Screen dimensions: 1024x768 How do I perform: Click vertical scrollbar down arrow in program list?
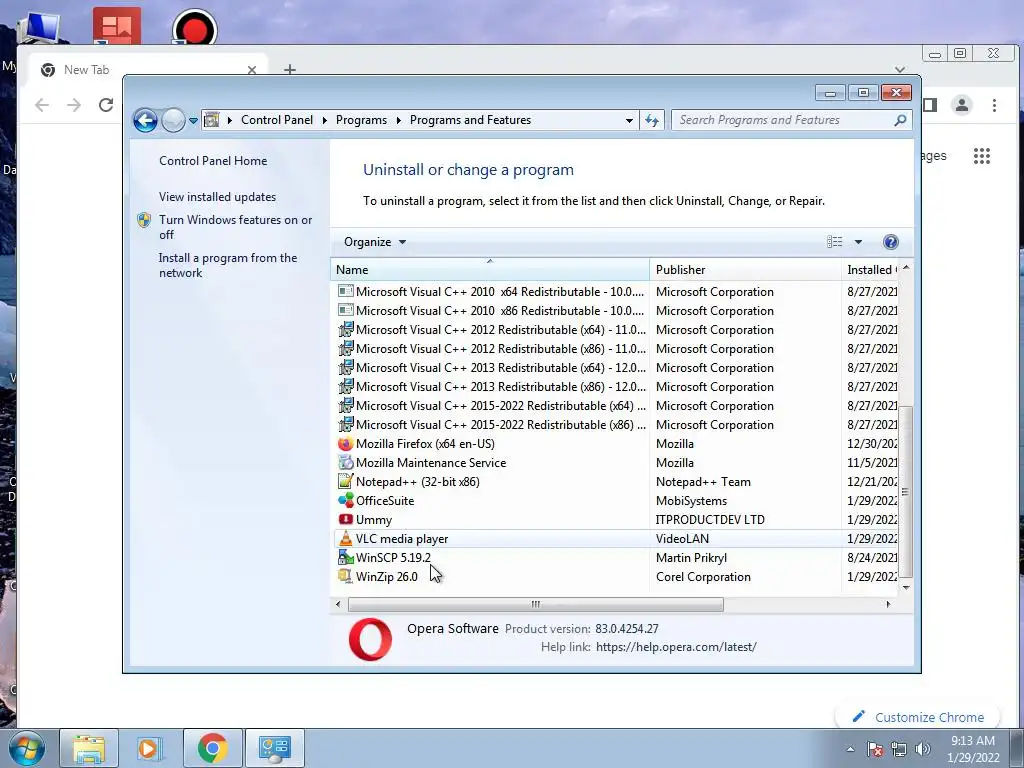[x=906, y=587]
